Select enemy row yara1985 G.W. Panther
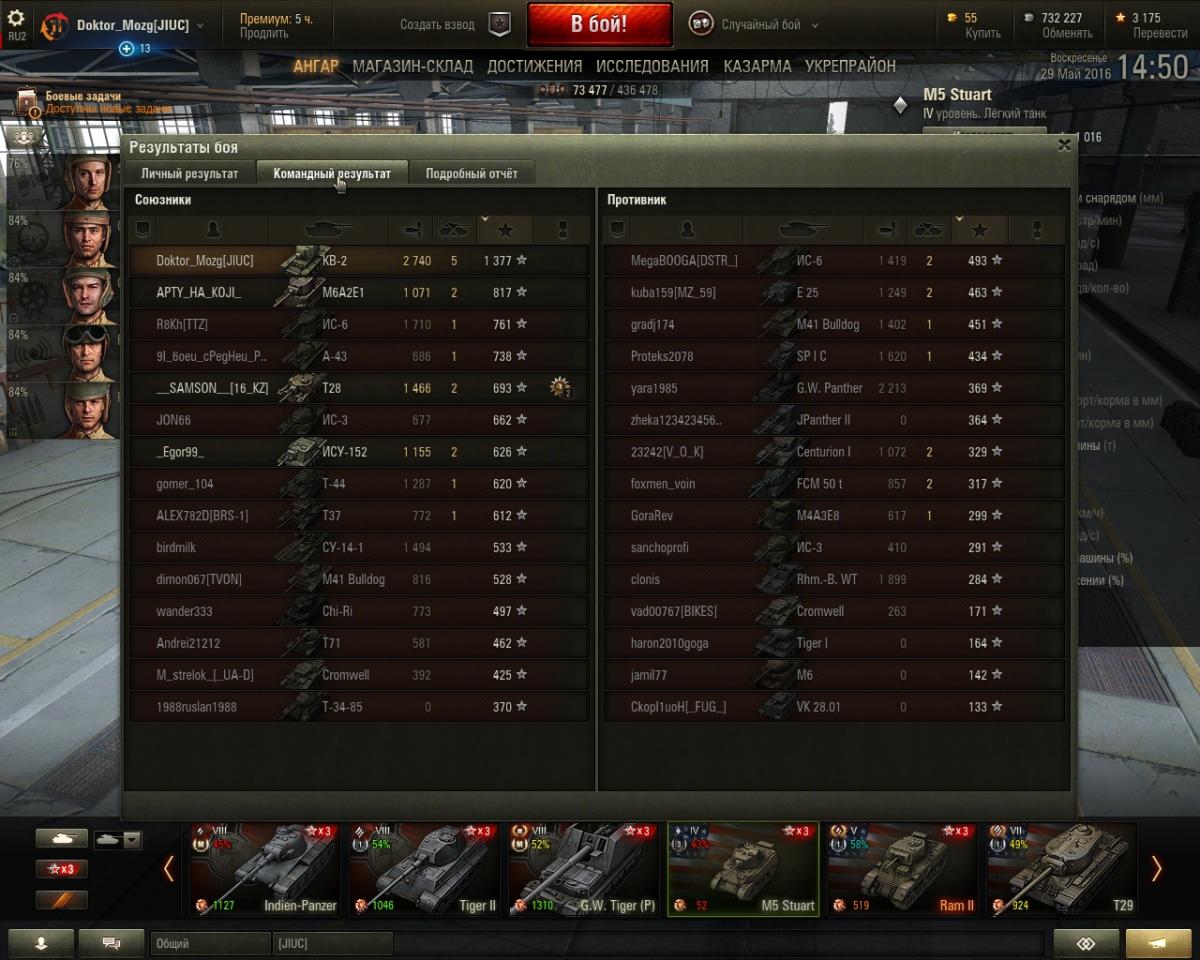The height and width of the screenshot is (960, 1200). click(x=834, y=388)
